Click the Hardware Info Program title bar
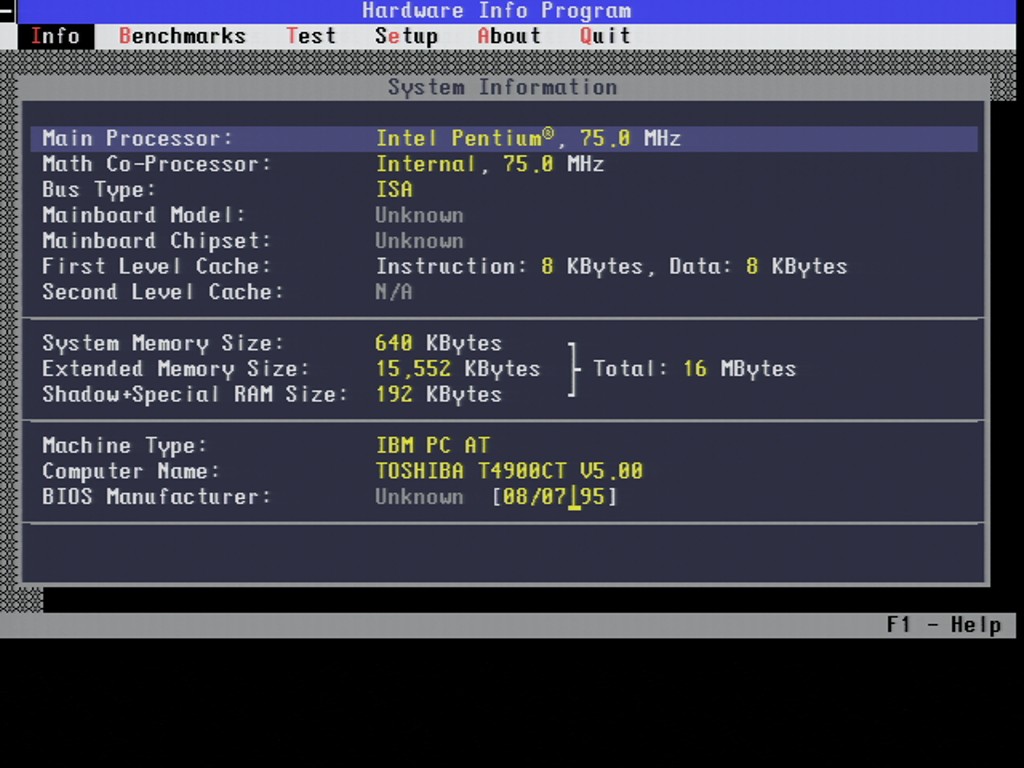The image size is (1024, 768). [516, 11]
